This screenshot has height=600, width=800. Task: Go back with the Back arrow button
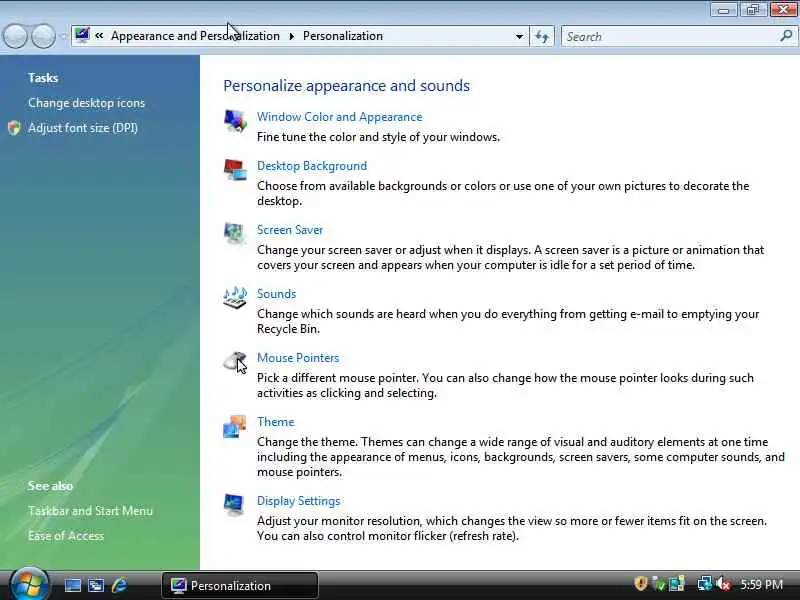[x=15, y=36]
